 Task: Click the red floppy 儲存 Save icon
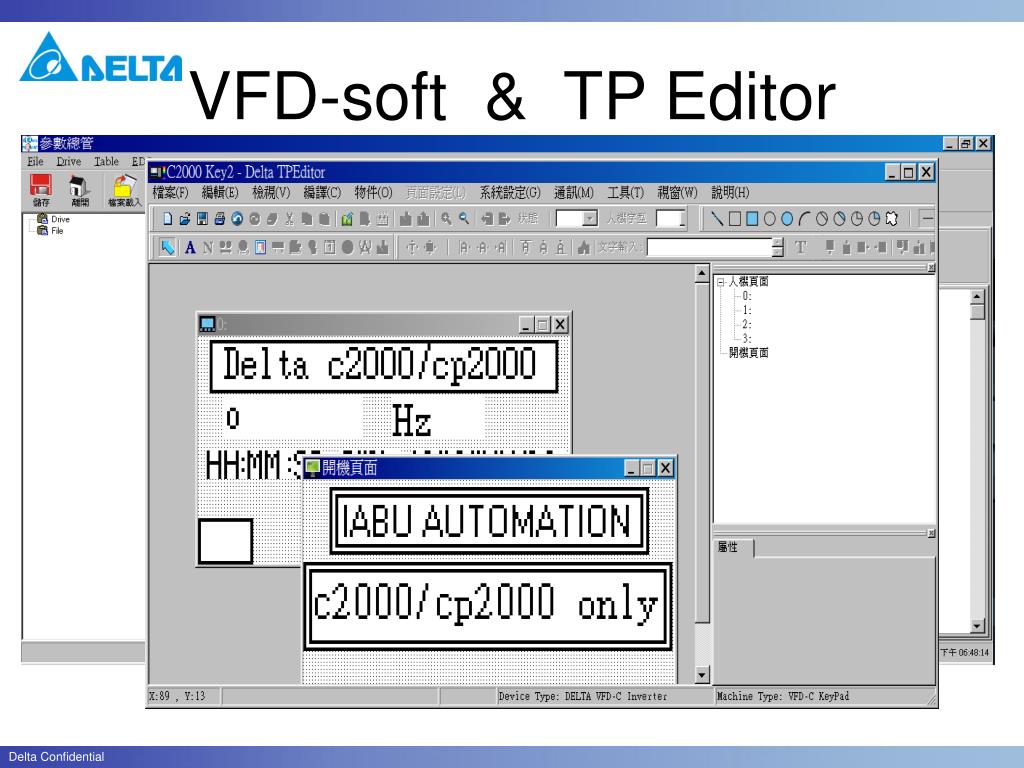[40, 190]
